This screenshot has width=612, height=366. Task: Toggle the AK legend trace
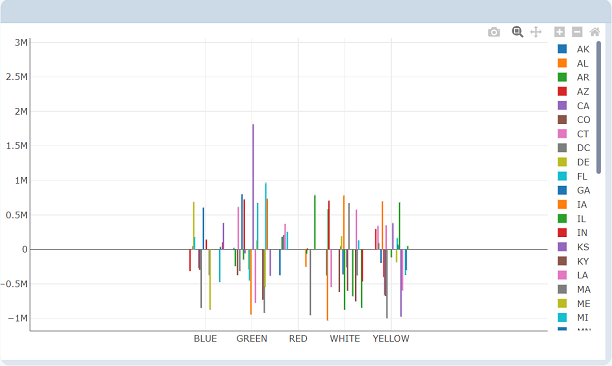574,49
